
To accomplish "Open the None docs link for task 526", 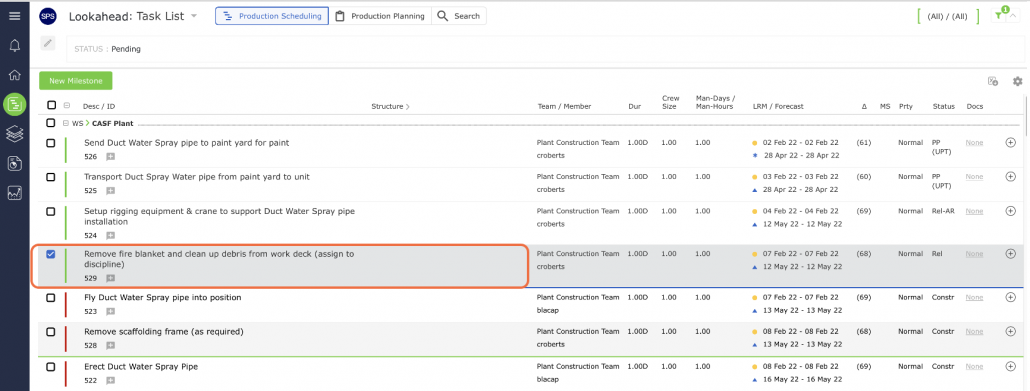I will pos(974,143).
